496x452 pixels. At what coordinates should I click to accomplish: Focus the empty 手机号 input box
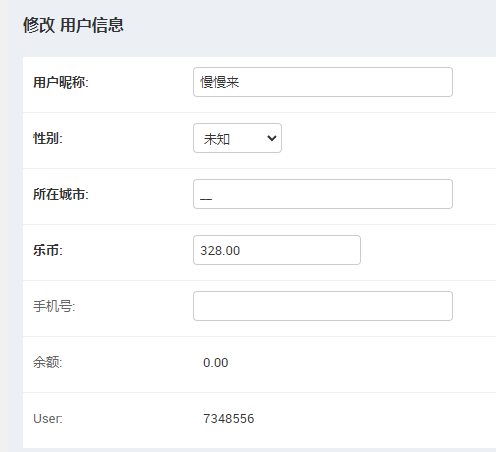coord(323,306)
